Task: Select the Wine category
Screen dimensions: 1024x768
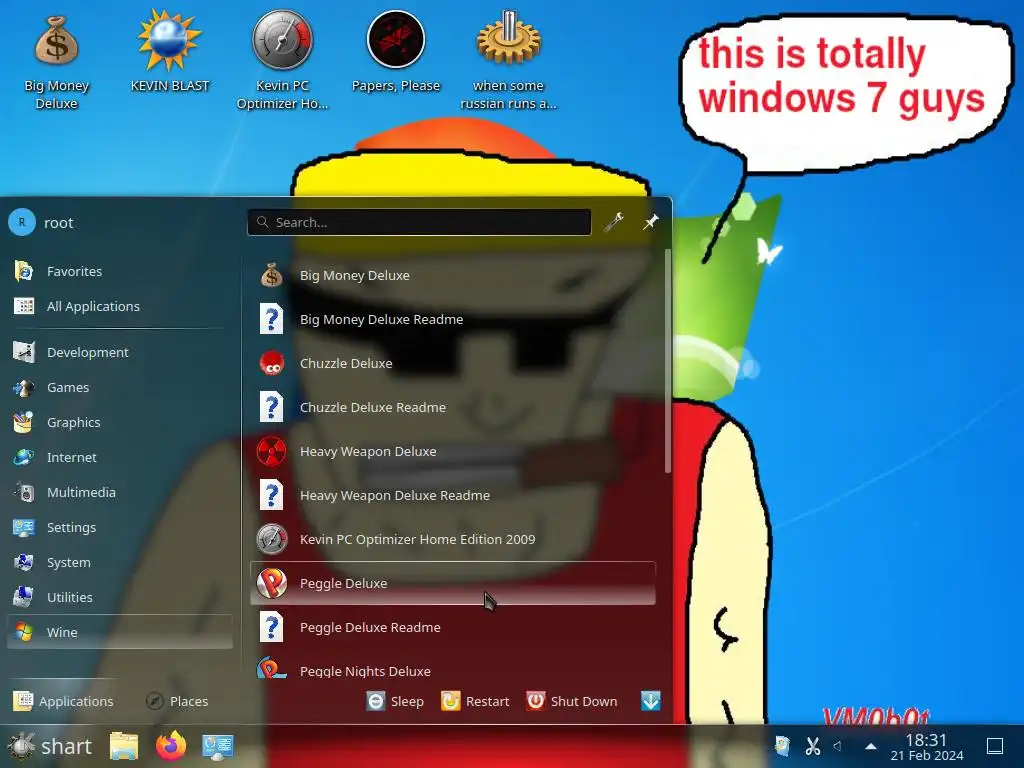Action: coord(120,632)
